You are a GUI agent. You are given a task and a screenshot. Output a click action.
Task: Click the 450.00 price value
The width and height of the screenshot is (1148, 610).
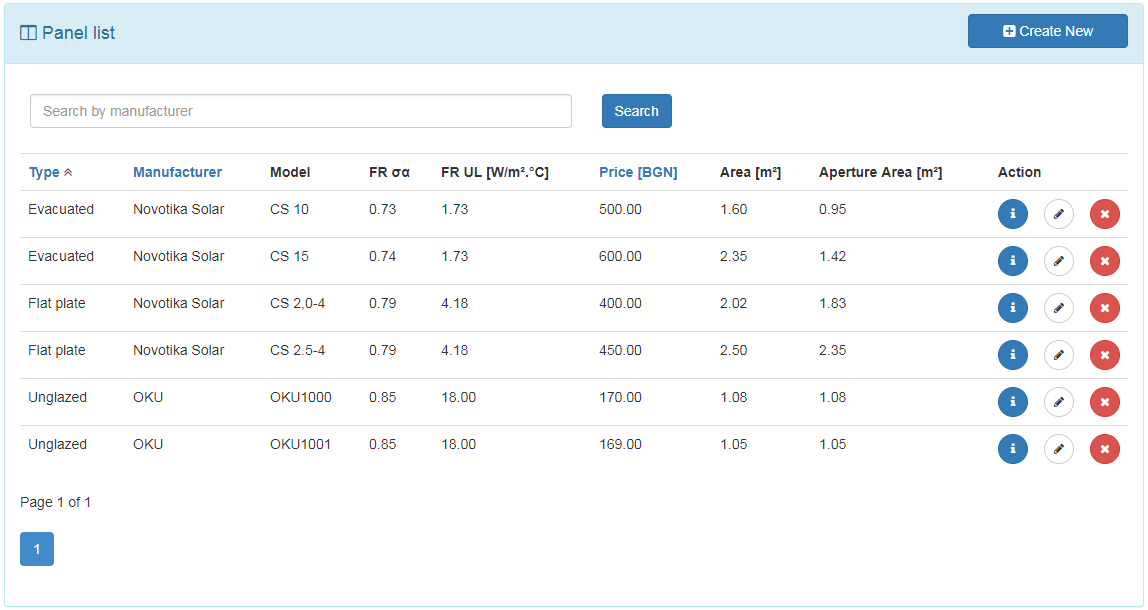pyautogui.click(x=620, y=350)
